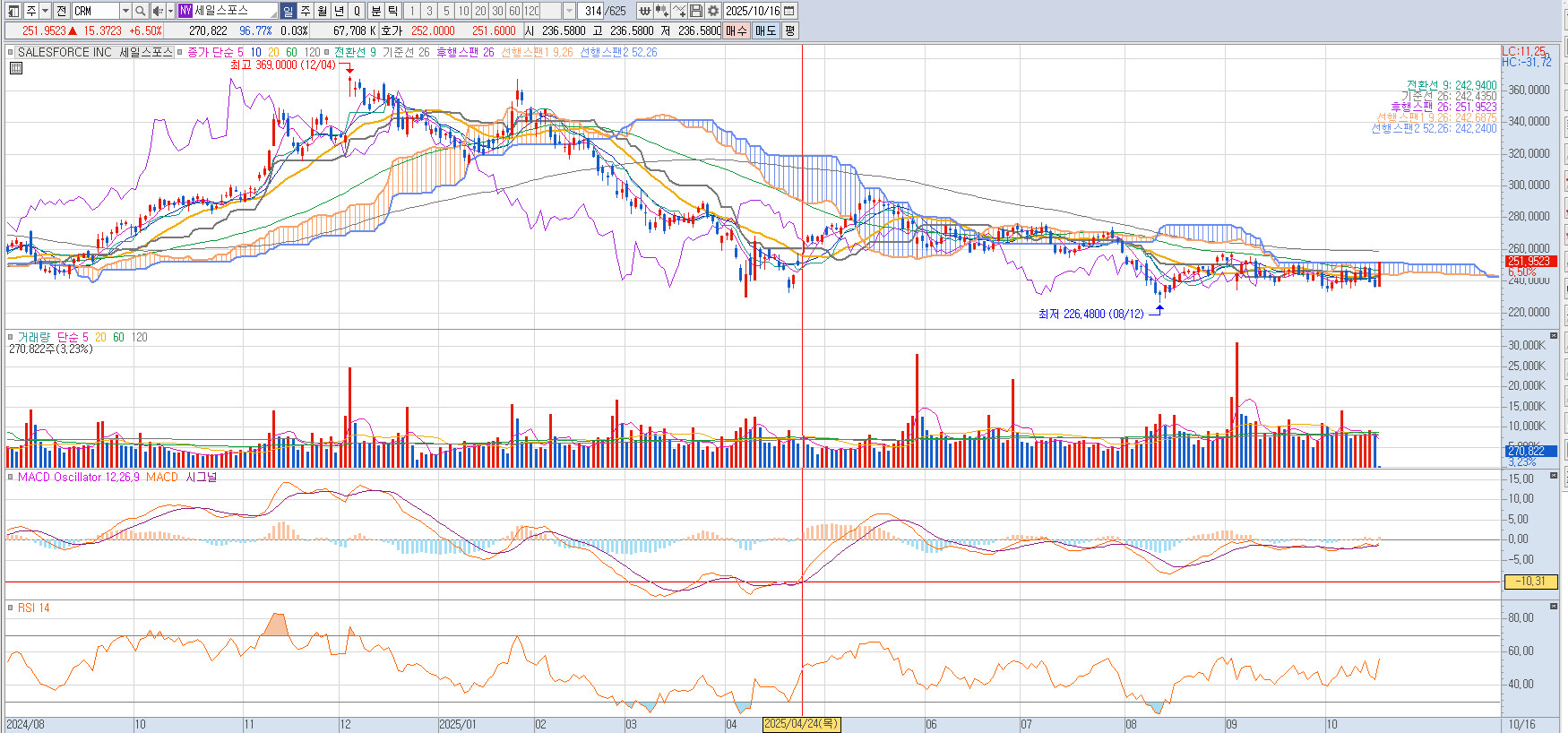Switch chart to minute (분) period
The width and height of the screenshot is (1568, 733).
(x=376, y=11)
